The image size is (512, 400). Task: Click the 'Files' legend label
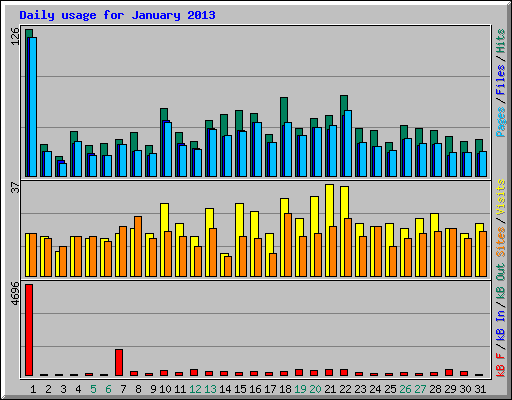click(x=500, y=80)
